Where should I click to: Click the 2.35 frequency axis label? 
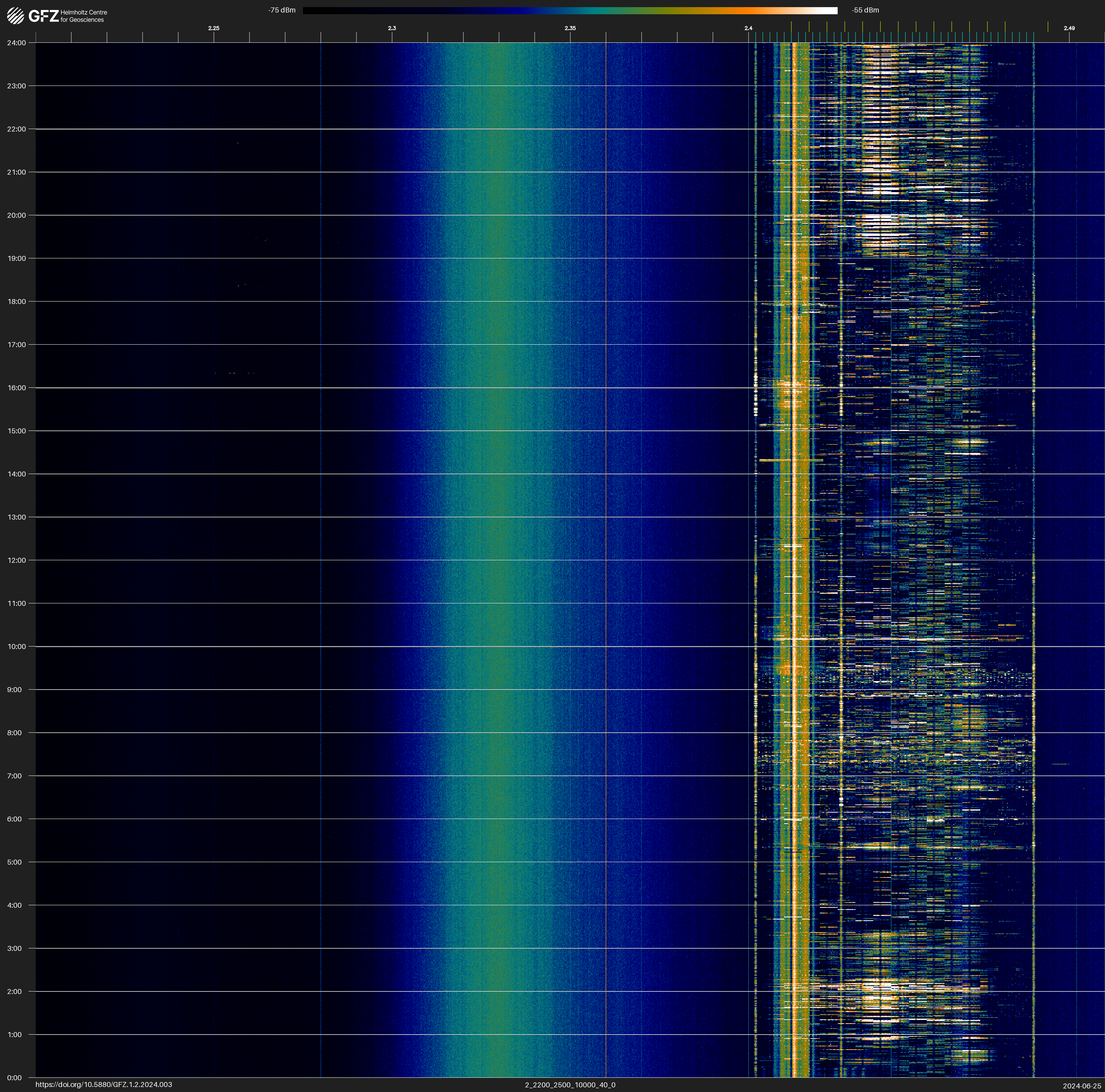pos(570,28)
